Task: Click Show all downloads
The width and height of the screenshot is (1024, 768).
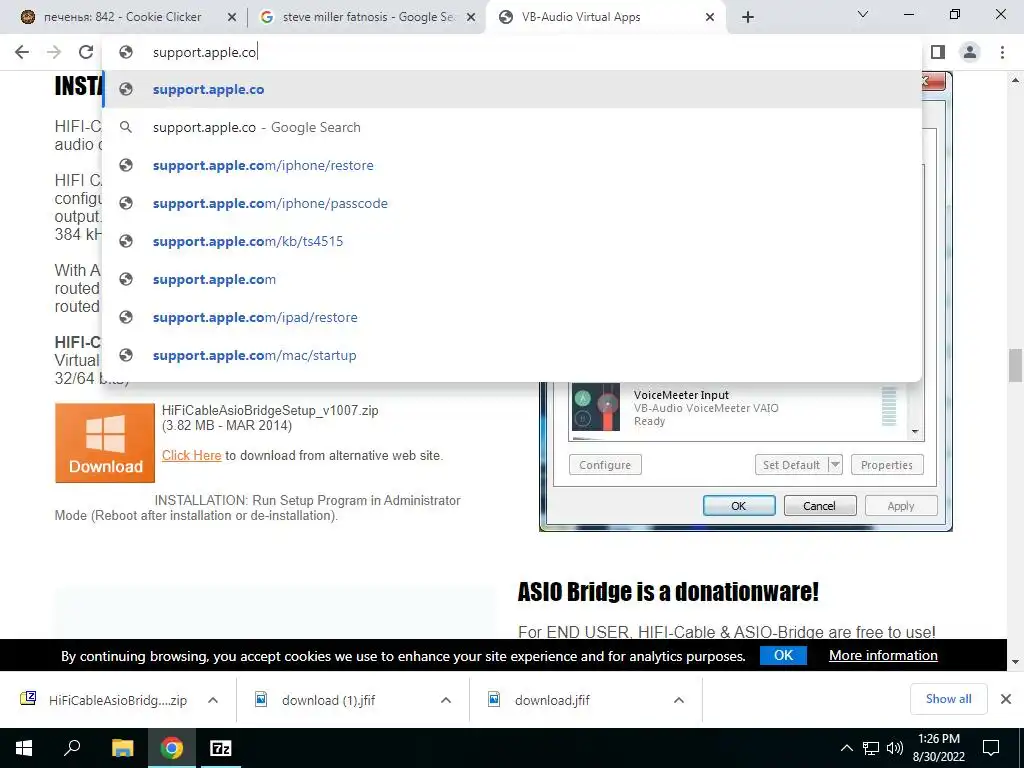Action: point(948,699)
